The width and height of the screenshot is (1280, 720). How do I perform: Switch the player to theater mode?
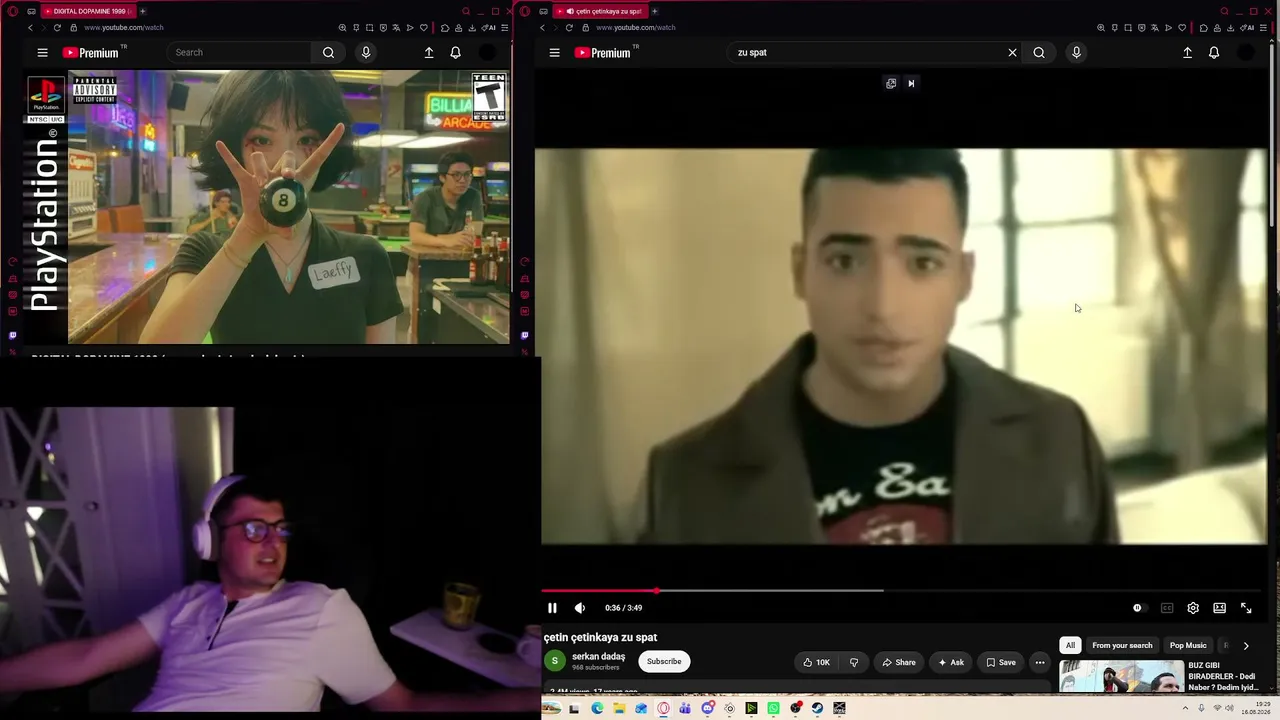(1220, 608)
